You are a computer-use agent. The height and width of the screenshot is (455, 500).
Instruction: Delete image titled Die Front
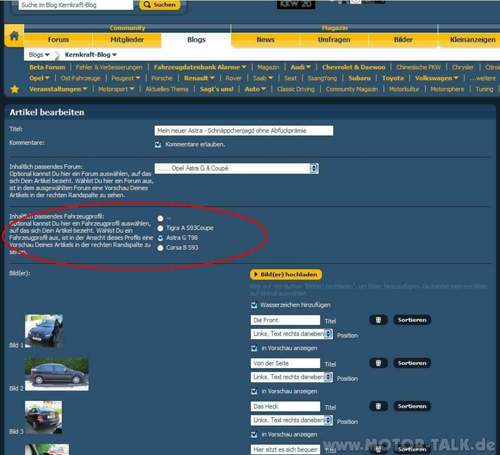[378, 320]
